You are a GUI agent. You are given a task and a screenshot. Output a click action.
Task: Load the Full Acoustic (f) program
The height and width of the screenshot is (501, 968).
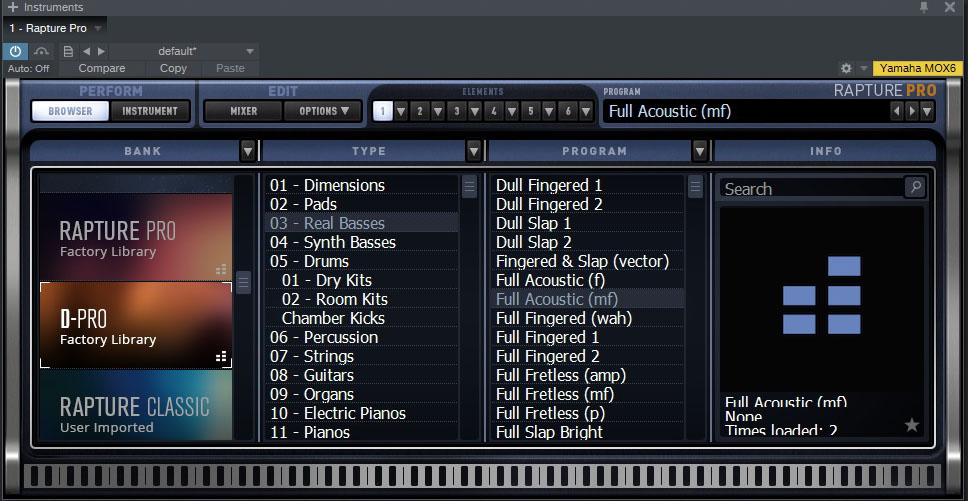click(588, 281)
